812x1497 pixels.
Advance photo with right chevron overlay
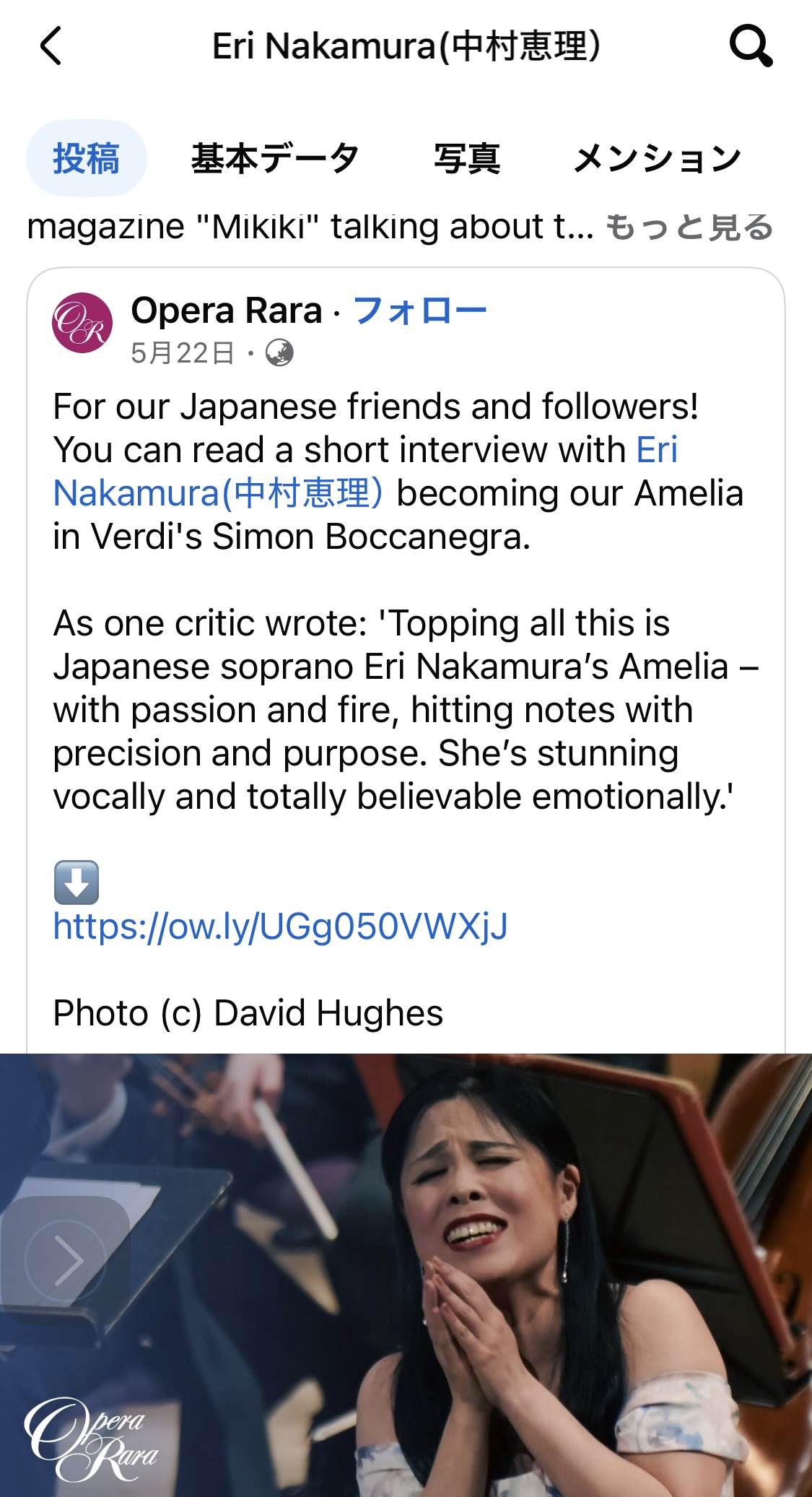pyautogui.click(x=66, y=1261)
